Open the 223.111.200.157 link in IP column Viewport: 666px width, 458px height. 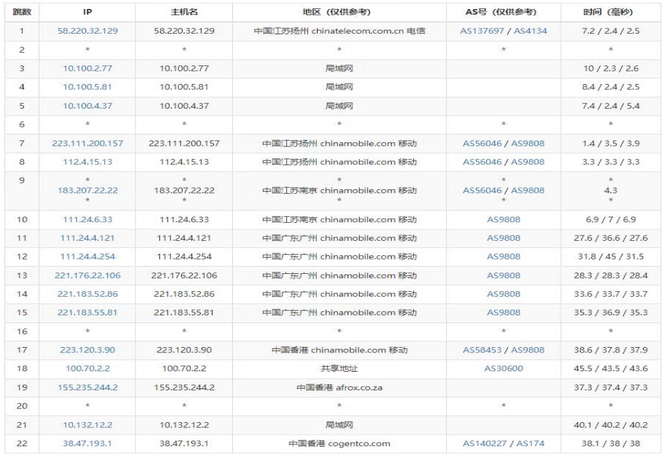[x=88, y=143]
